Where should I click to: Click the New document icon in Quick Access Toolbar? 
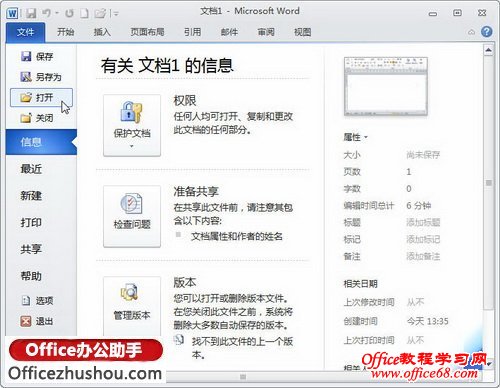click(x=85, y=13)
